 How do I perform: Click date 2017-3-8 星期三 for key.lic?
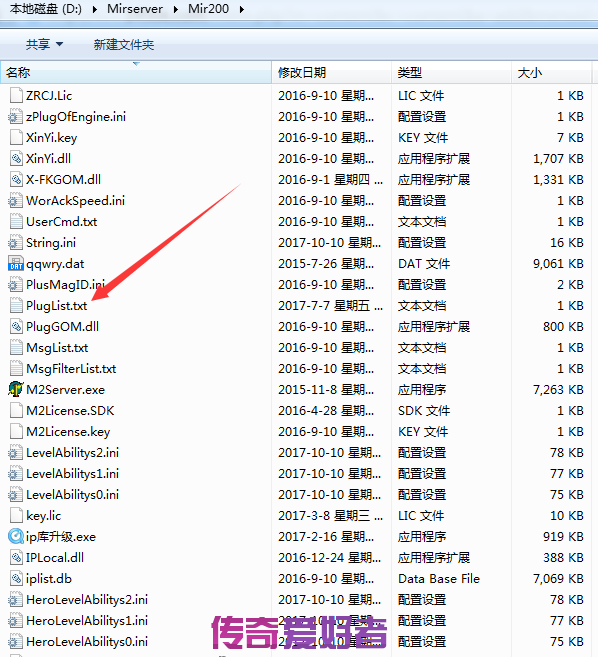point(330,516)
